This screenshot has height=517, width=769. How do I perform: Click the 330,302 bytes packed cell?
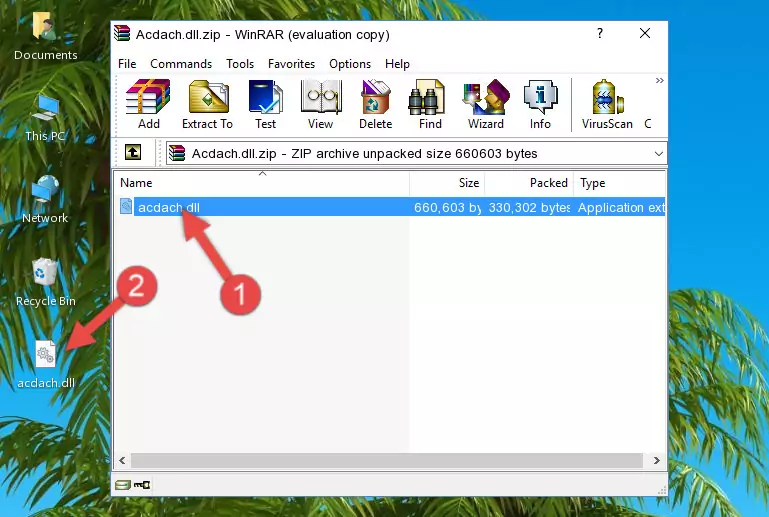tap(529, 207)
